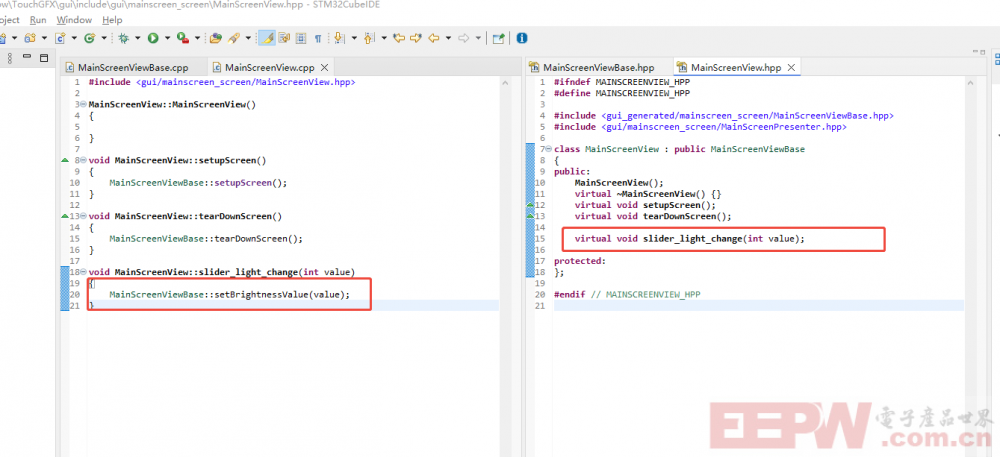1000x457 pixels.
Task: Start debugging with the bug icon
Action: pos(123,38)
